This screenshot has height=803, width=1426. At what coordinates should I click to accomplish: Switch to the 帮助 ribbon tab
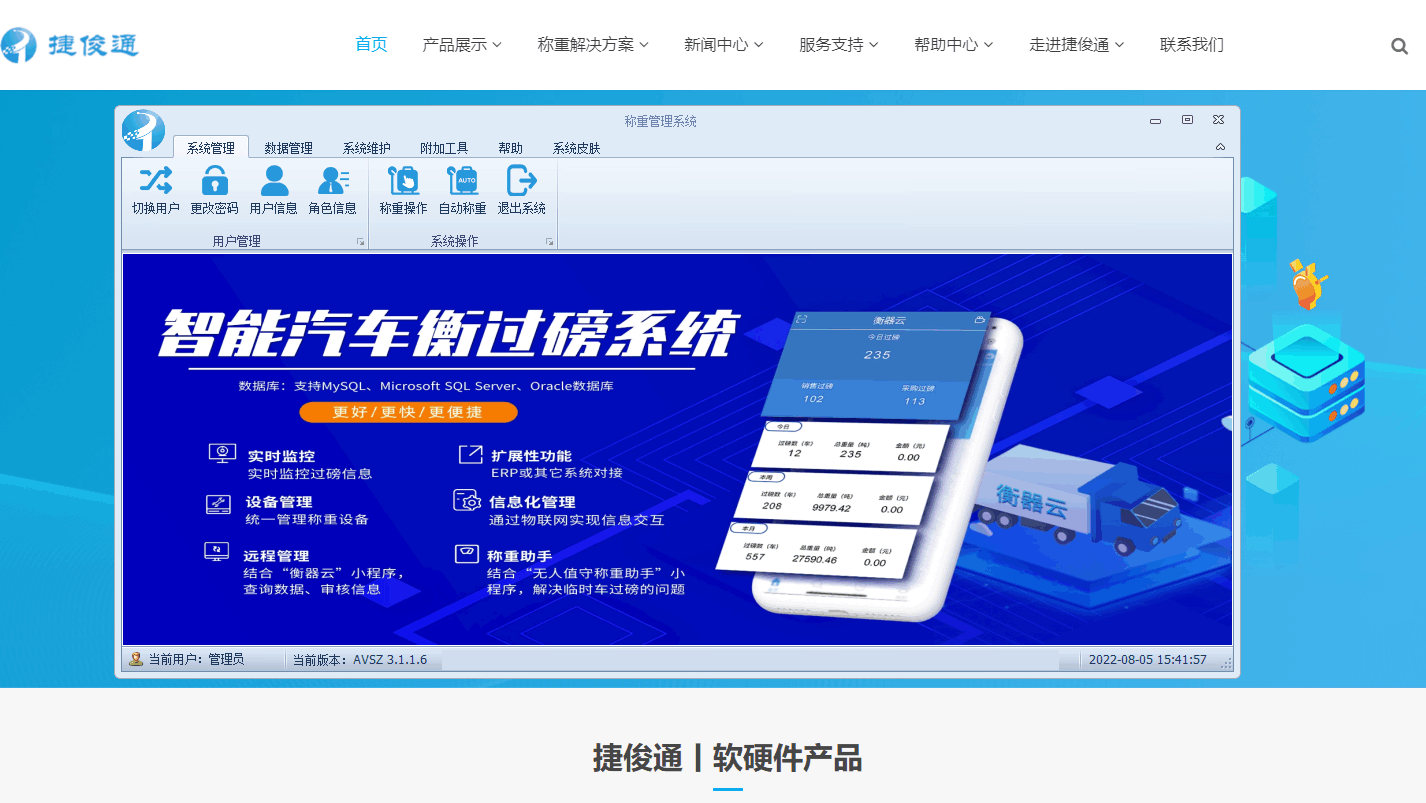point(510,148)
